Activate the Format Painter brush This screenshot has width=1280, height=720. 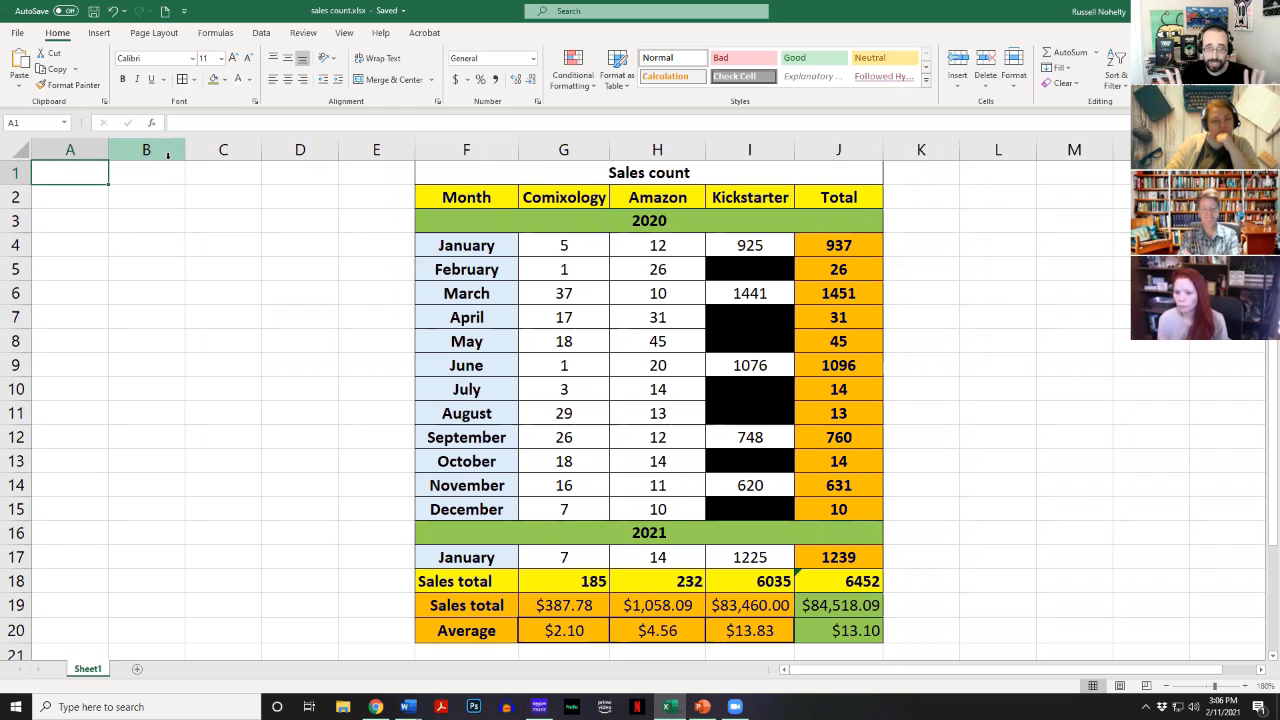pos(68,85)
